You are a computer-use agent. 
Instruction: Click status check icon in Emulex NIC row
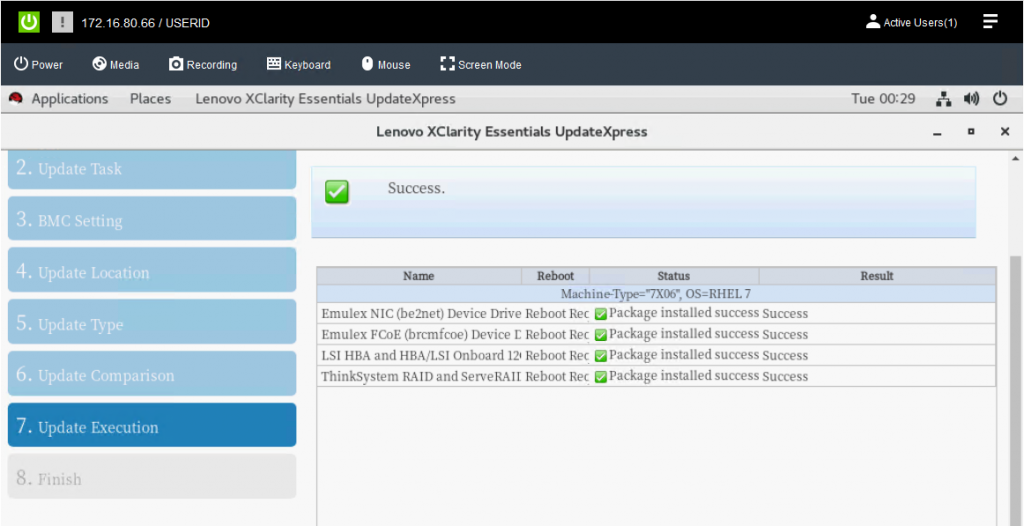(601, 314)
